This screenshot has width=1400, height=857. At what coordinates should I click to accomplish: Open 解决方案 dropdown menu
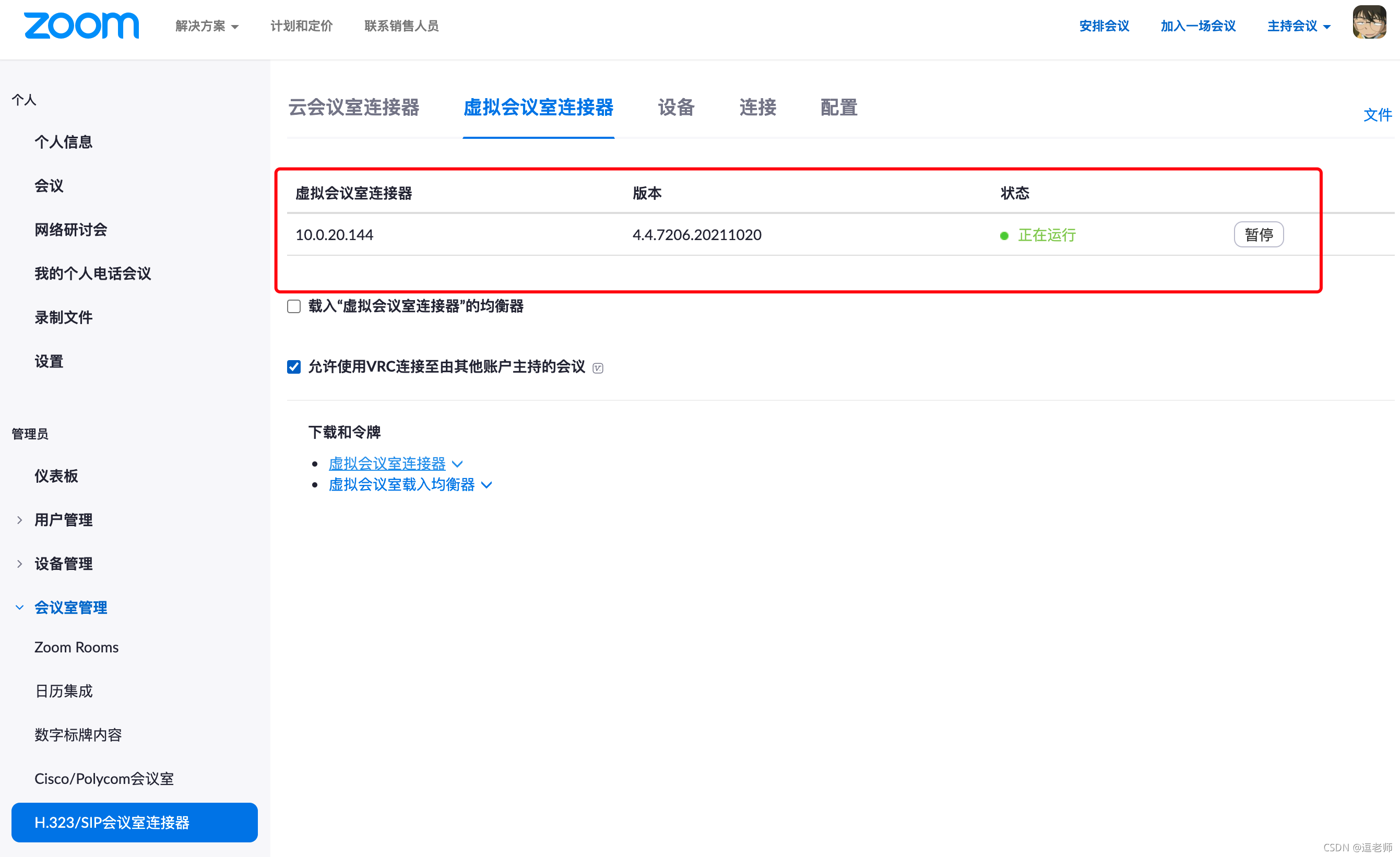tap(207, 26)
